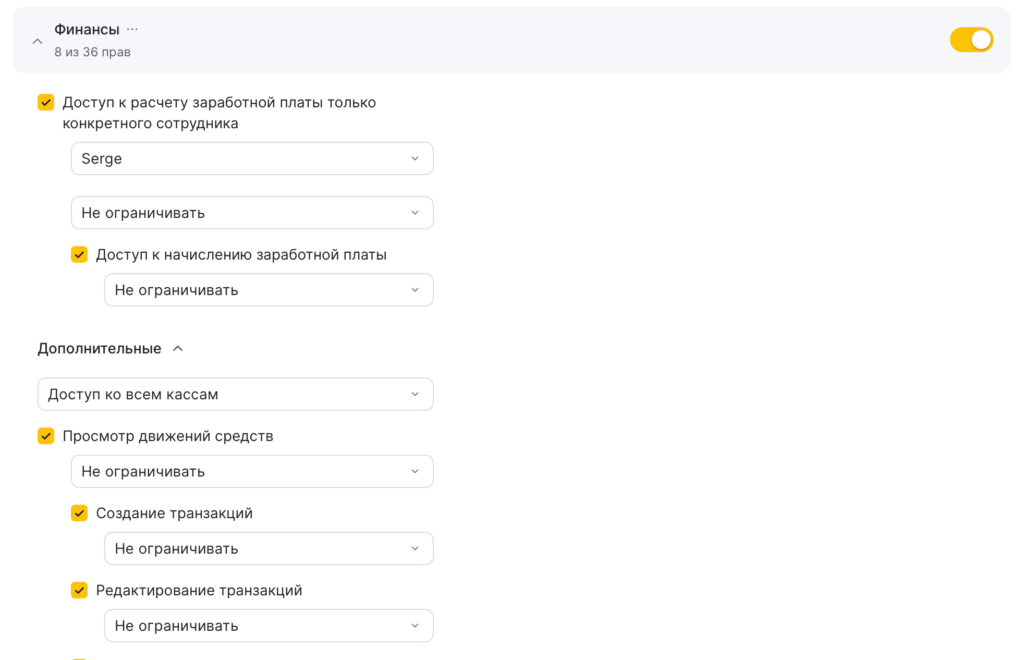Click the chevron icon beside Дополнительные
This screenshot has height=660, width=1024.
178,349
